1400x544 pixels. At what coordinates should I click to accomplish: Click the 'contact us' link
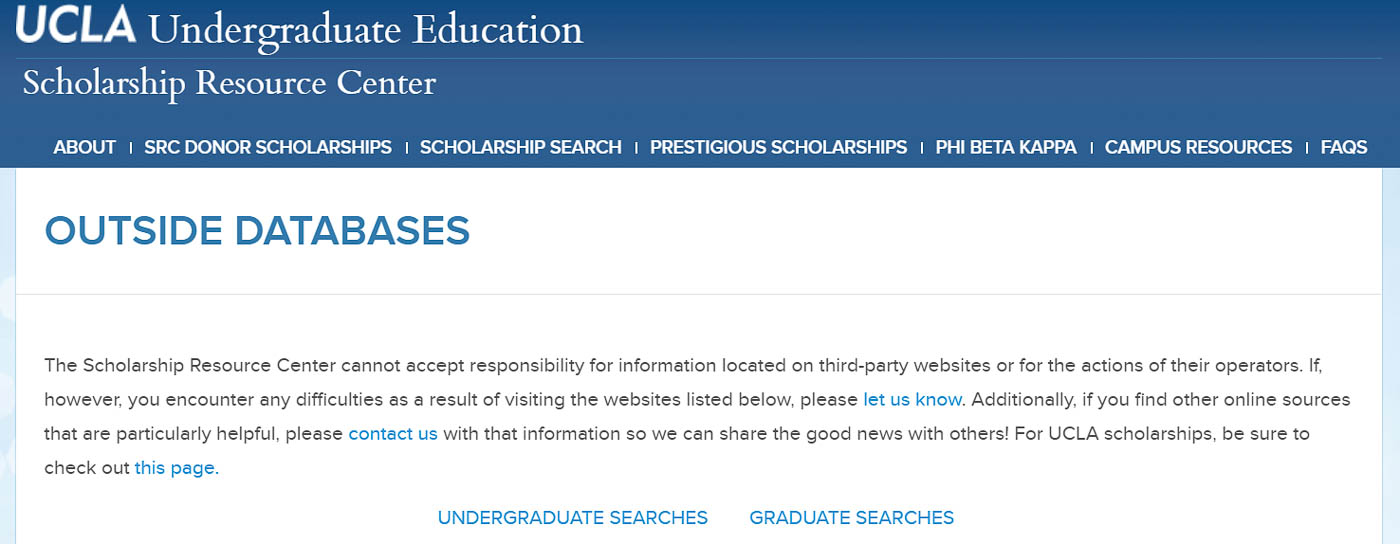pyautogui.click(x=393, y=434)
